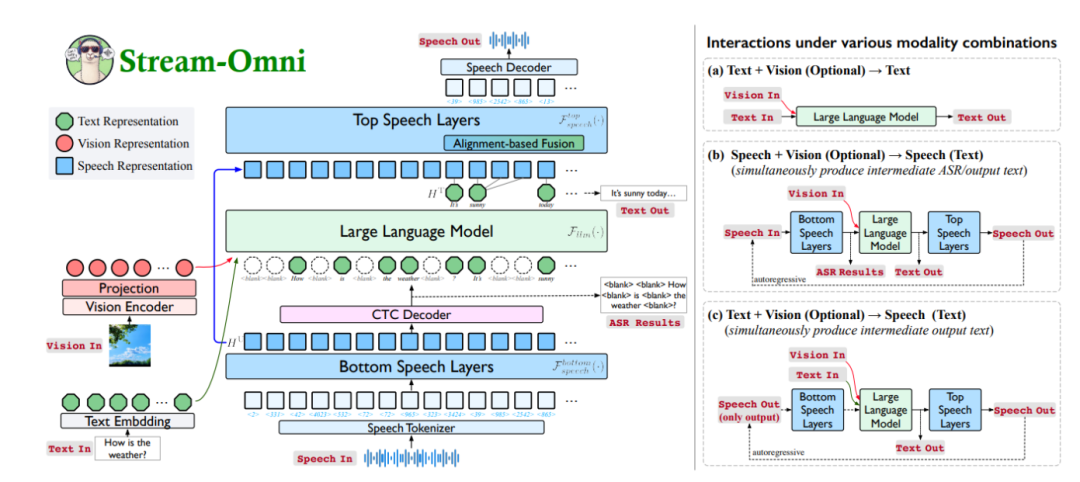
Task: Click the token square labeled <3424>
Action: coord(455,399)
